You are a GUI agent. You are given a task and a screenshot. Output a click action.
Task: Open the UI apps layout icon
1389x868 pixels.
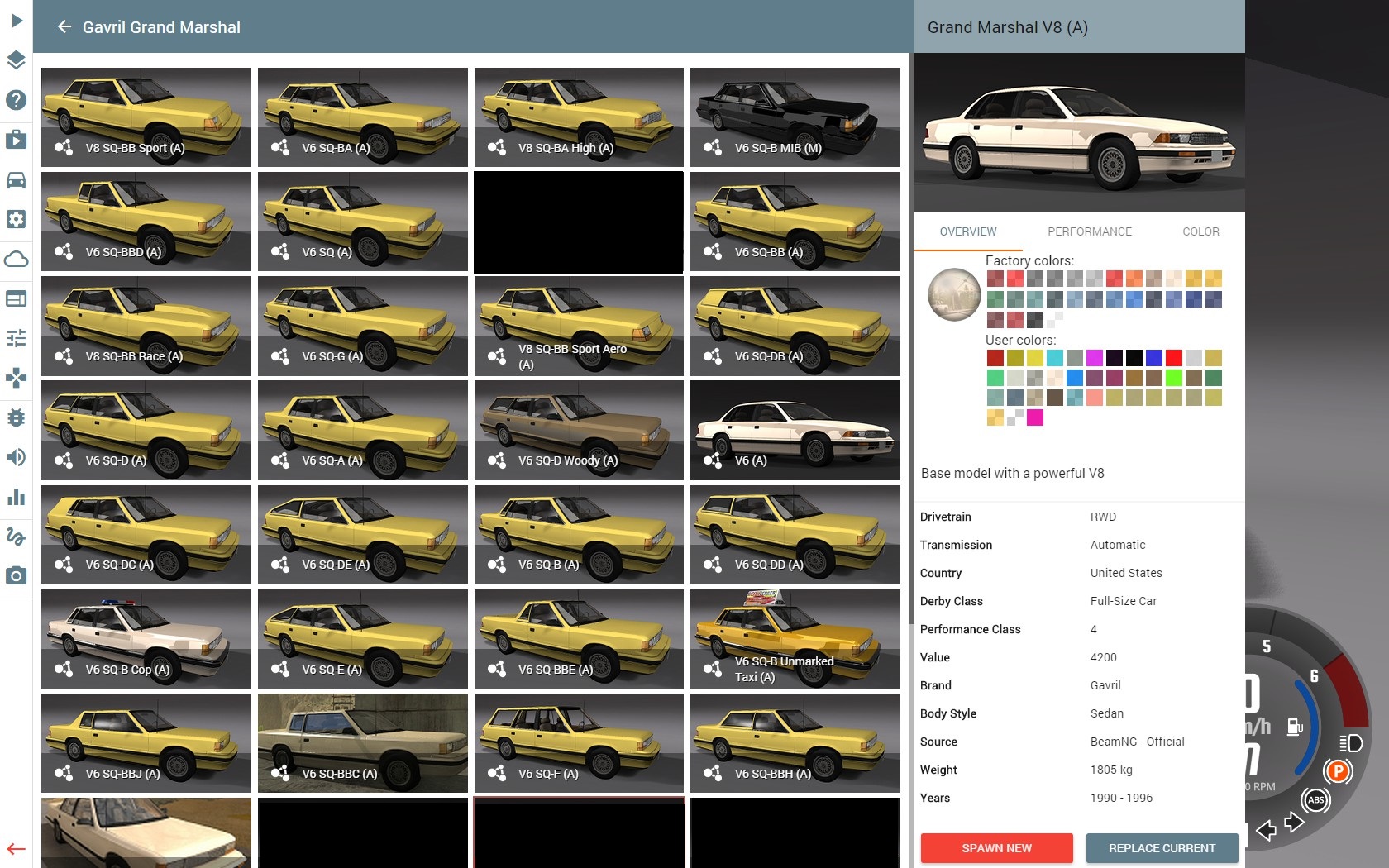(16, 298)
